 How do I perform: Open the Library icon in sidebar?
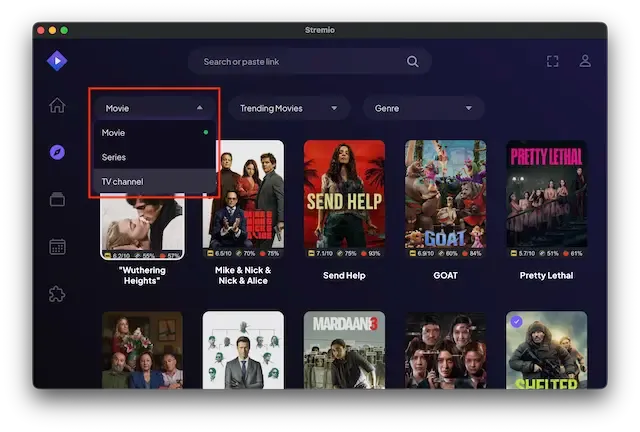57,199
